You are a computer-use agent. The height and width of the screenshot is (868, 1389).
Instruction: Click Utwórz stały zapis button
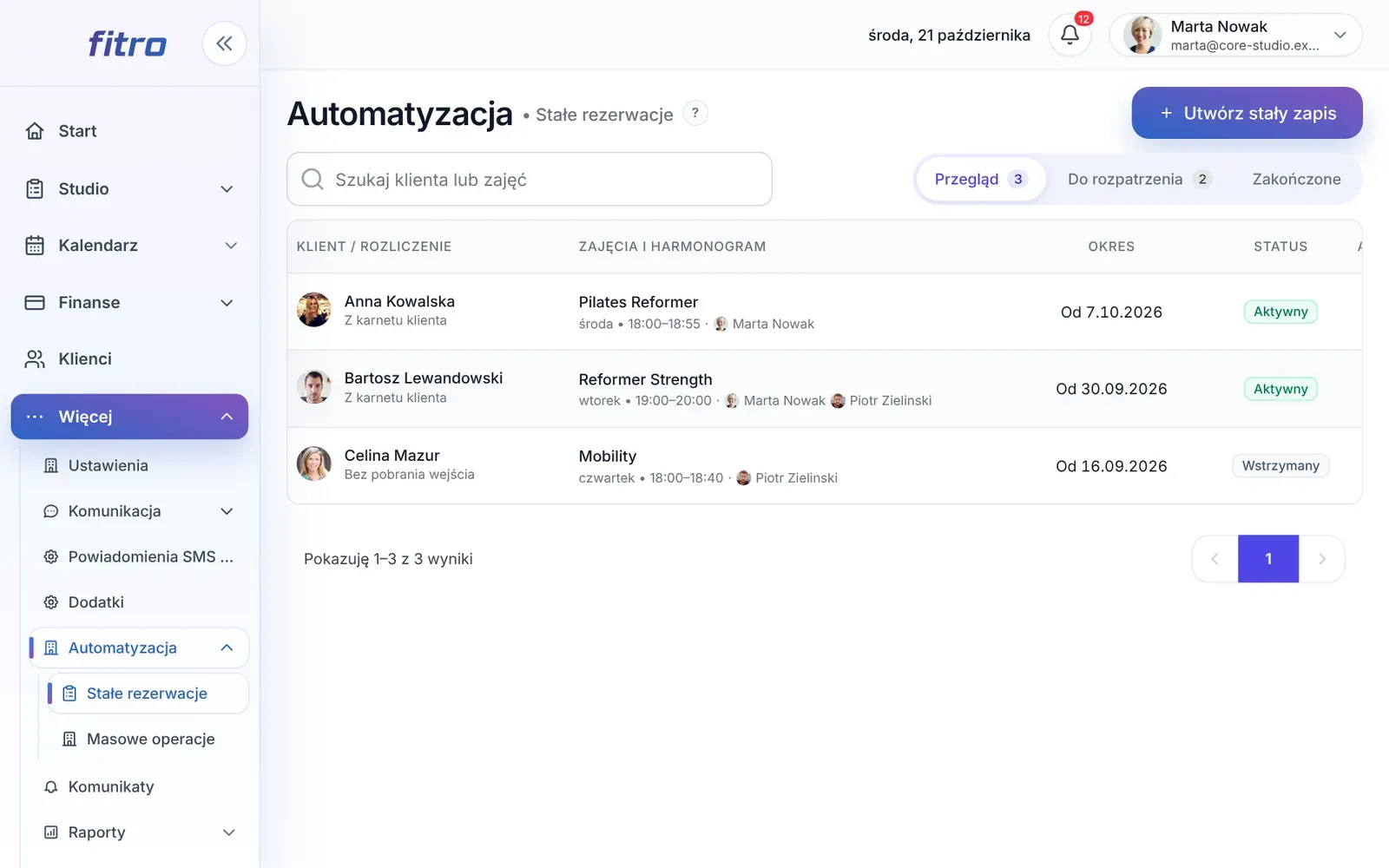tap(1247, 113)
